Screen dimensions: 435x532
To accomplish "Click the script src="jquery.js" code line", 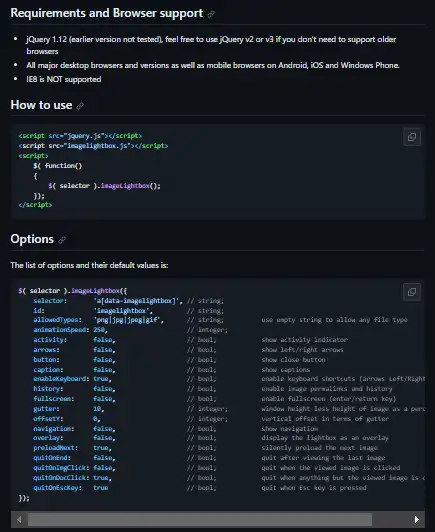I will tap(80, 136).
